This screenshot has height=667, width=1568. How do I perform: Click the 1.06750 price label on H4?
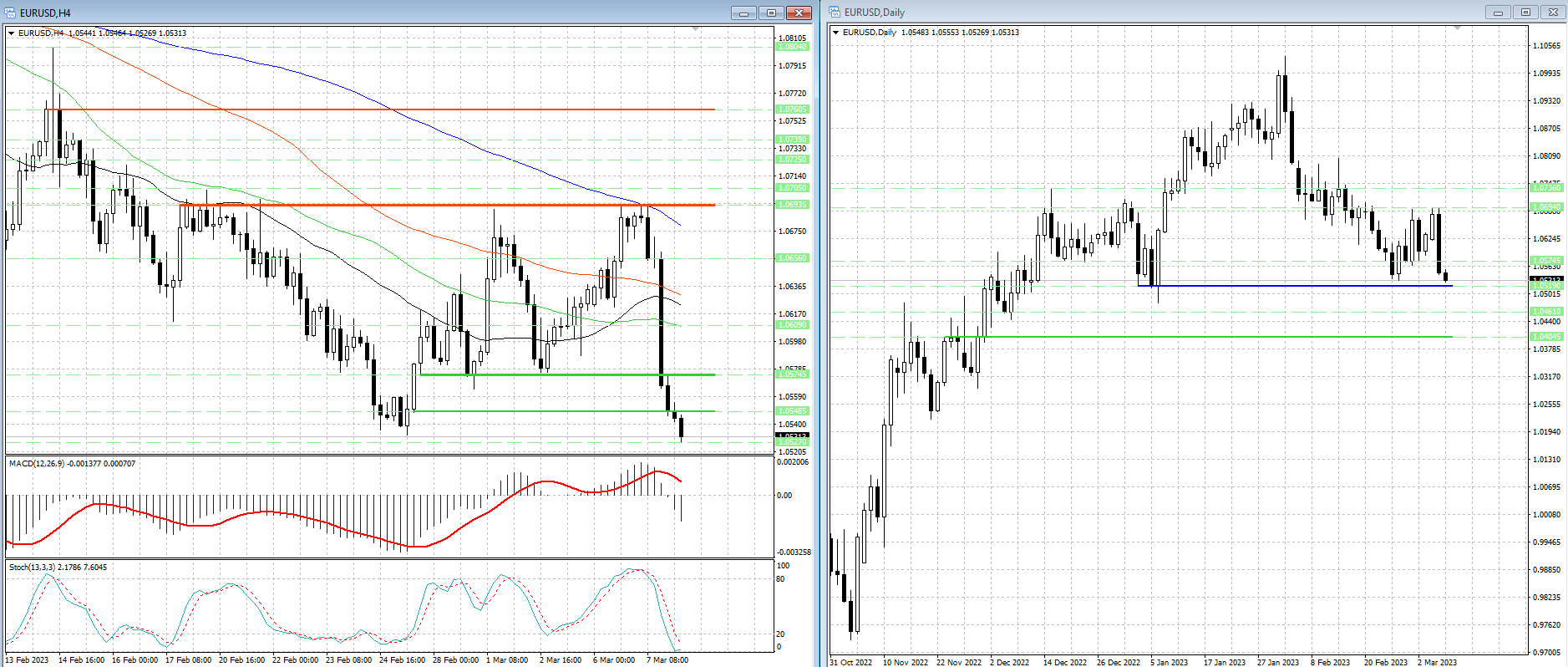[793, 231]
